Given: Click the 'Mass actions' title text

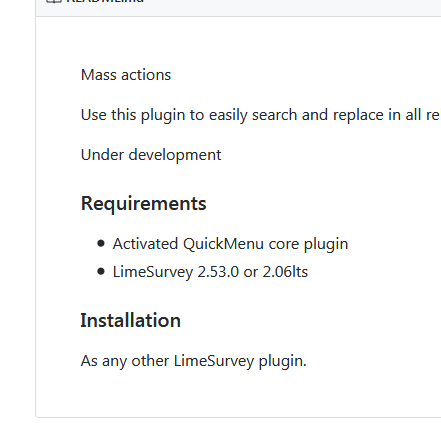Looking at the screenshot, I should click(x=126, y=75).
